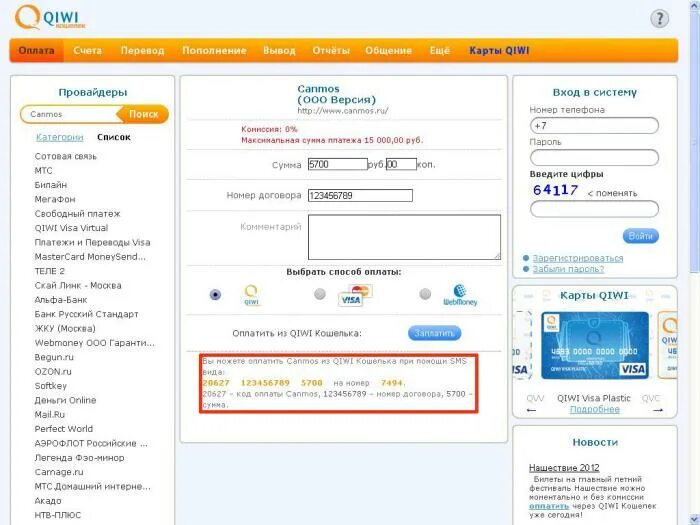This screenshot has width=700, height=525.
Task: Select Легенда Фэо-минор provider
Action: click(x=79, y=458)
